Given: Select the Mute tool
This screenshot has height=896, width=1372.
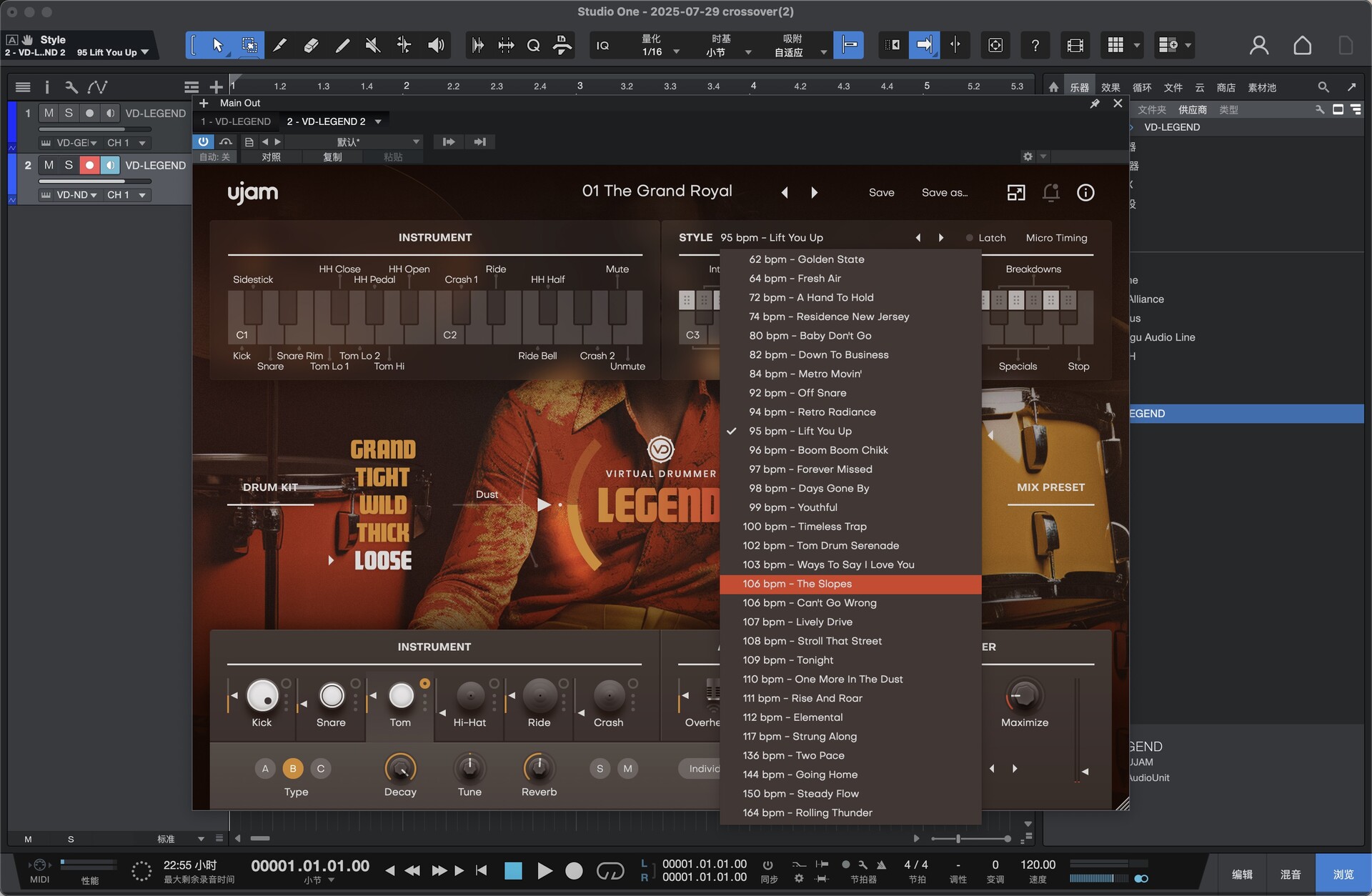Looking at the screenshot, I should point(372,45).
